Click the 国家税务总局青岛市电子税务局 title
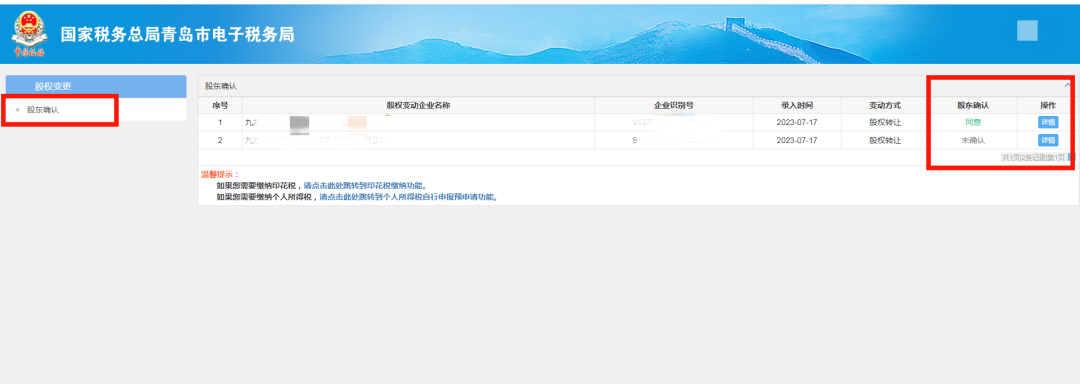This screenshot has height=384, width=1080. (177, 34)
